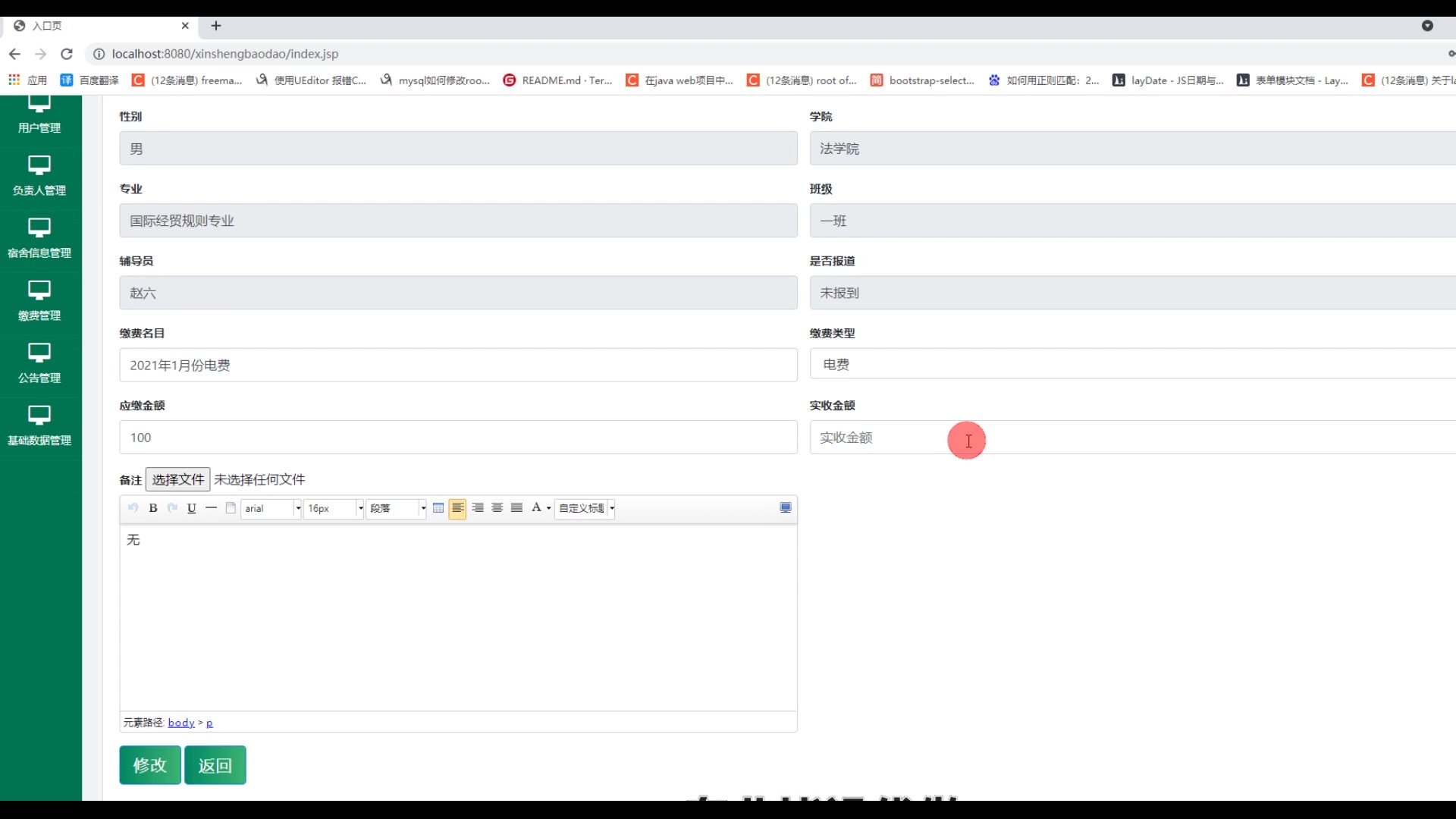Justify text in editor toolbar
The height and width of the screenshot is (819, 1456).
[x=517, y=508]
